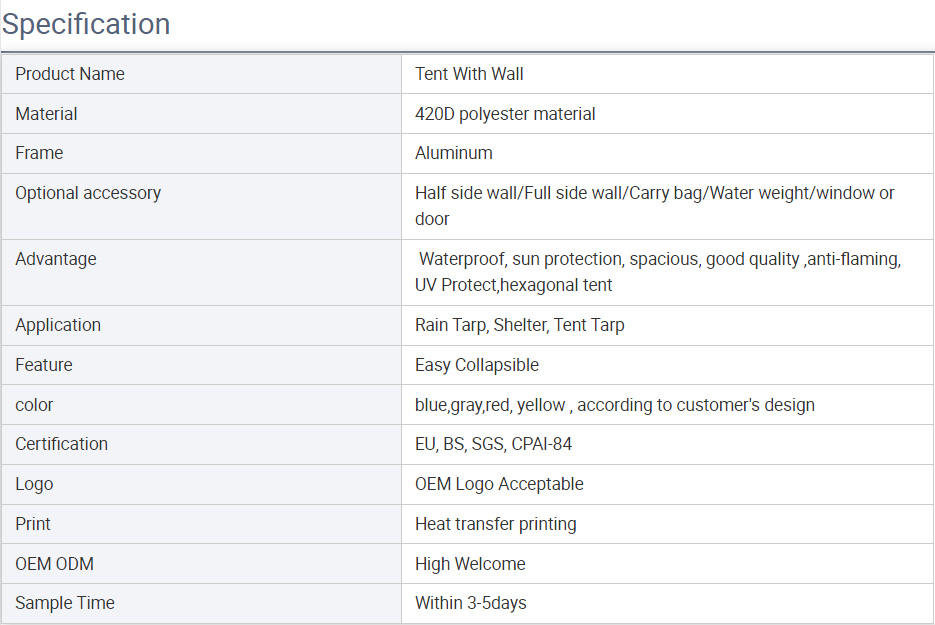
Task: Click the EU, BS, SGS, CPAI-84 certification value
Action: tap(493, 444)
